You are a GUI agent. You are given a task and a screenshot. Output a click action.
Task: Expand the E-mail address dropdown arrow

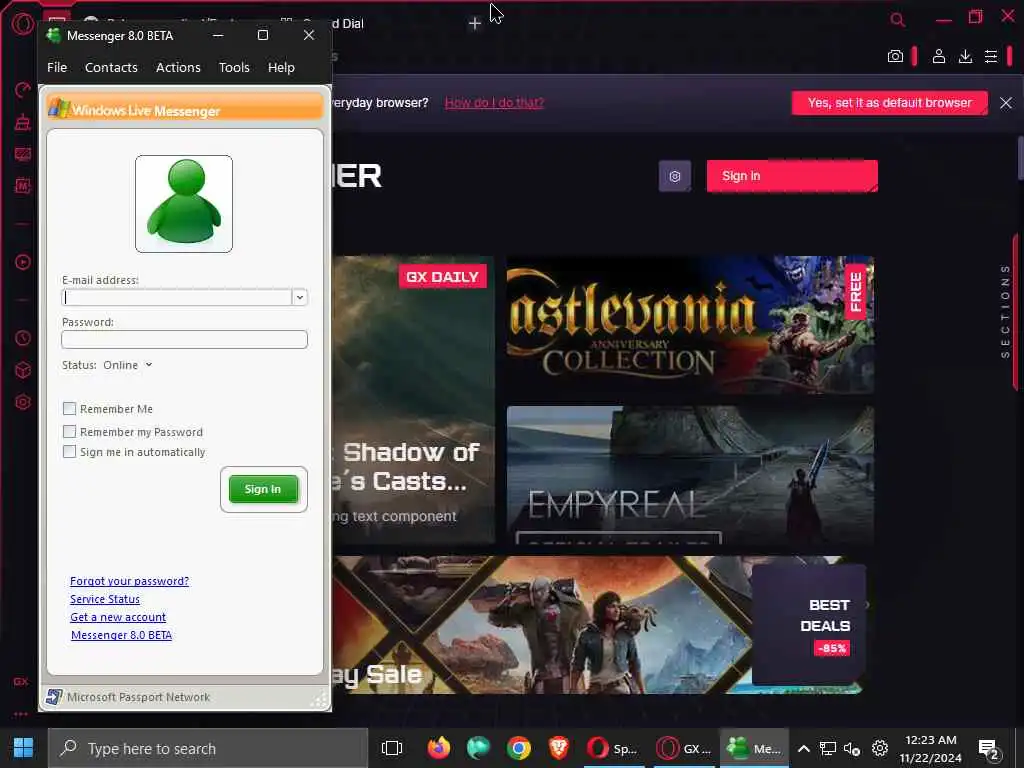pos(300,297)
